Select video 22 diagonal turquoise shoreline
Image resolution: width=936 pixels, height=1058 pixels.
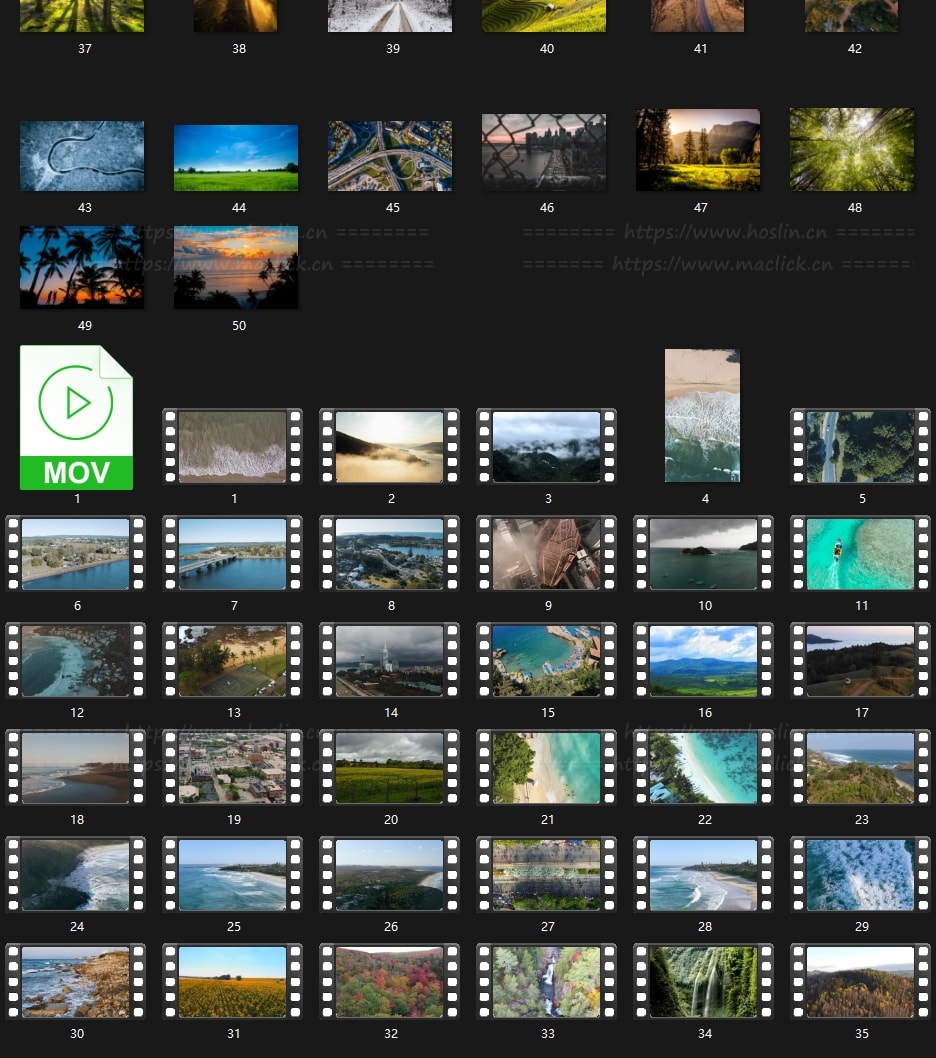[x=703, y=767]
